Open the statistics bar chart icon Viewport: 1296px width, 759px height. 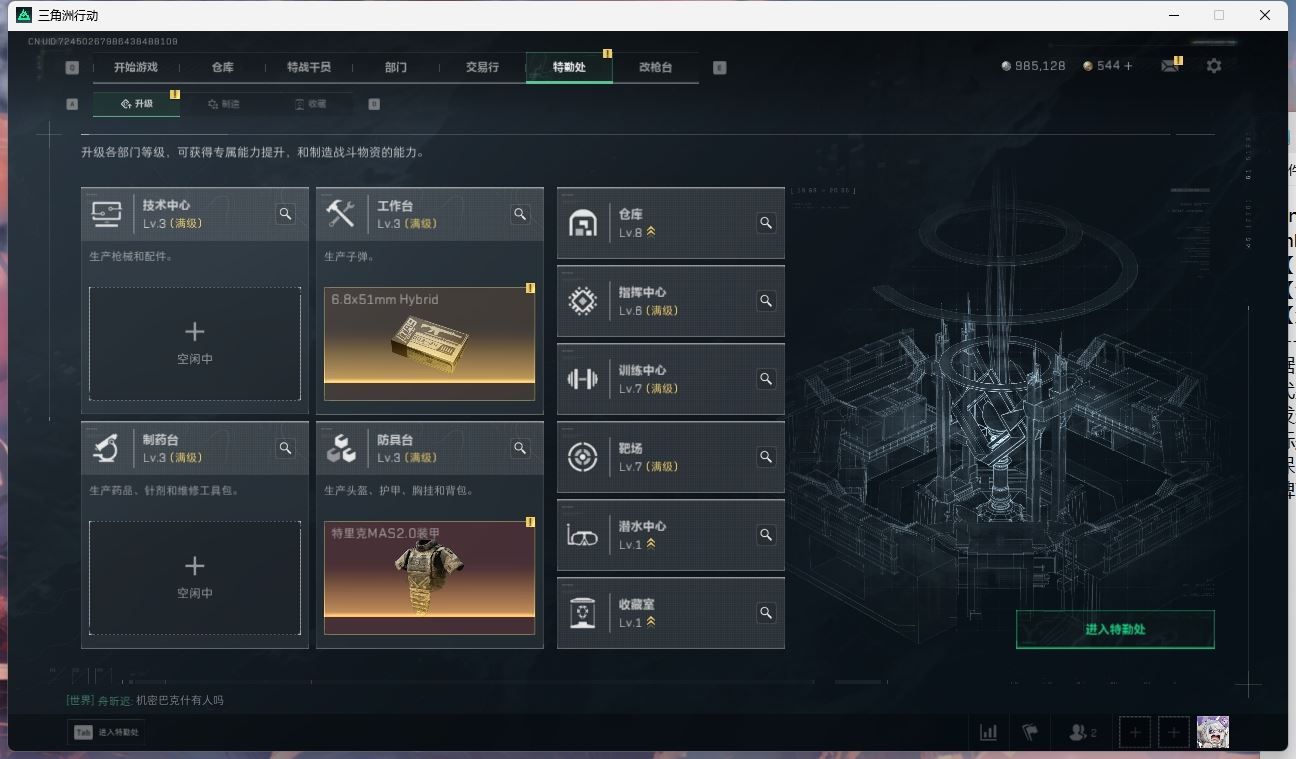click(988, 732)
